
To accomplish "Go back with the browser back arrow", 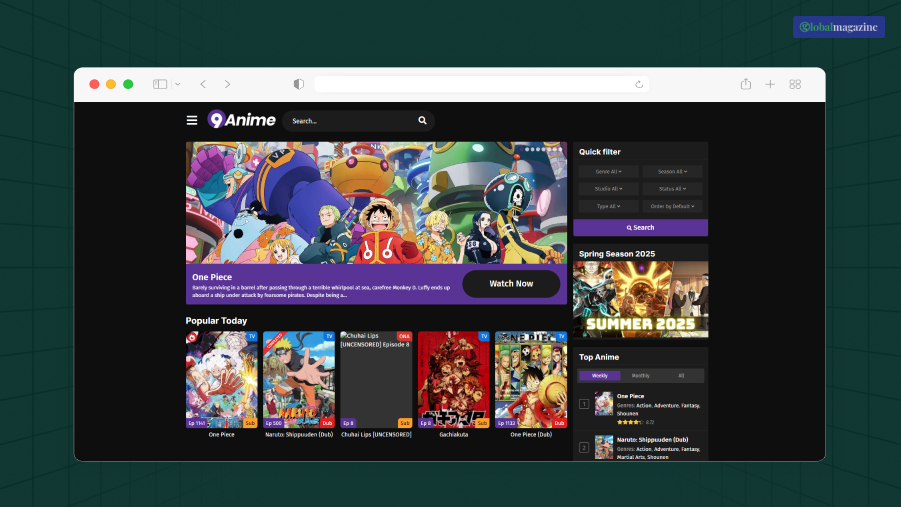I will tap(203, 84).
